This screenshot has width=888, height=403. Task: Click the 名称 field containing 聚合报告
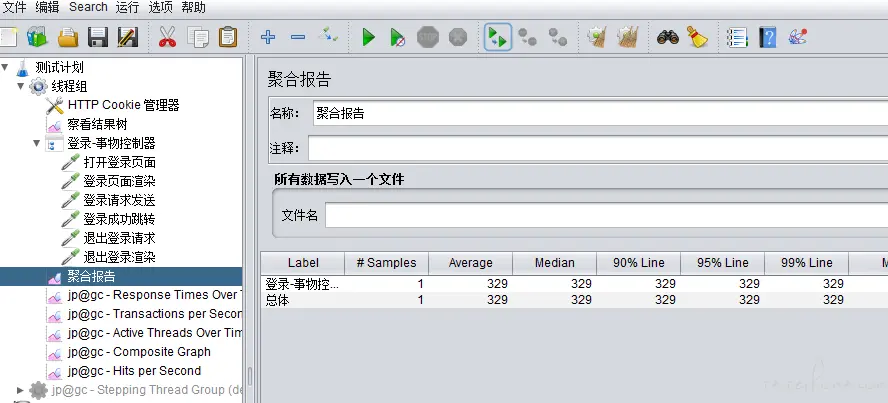[600, 113]
